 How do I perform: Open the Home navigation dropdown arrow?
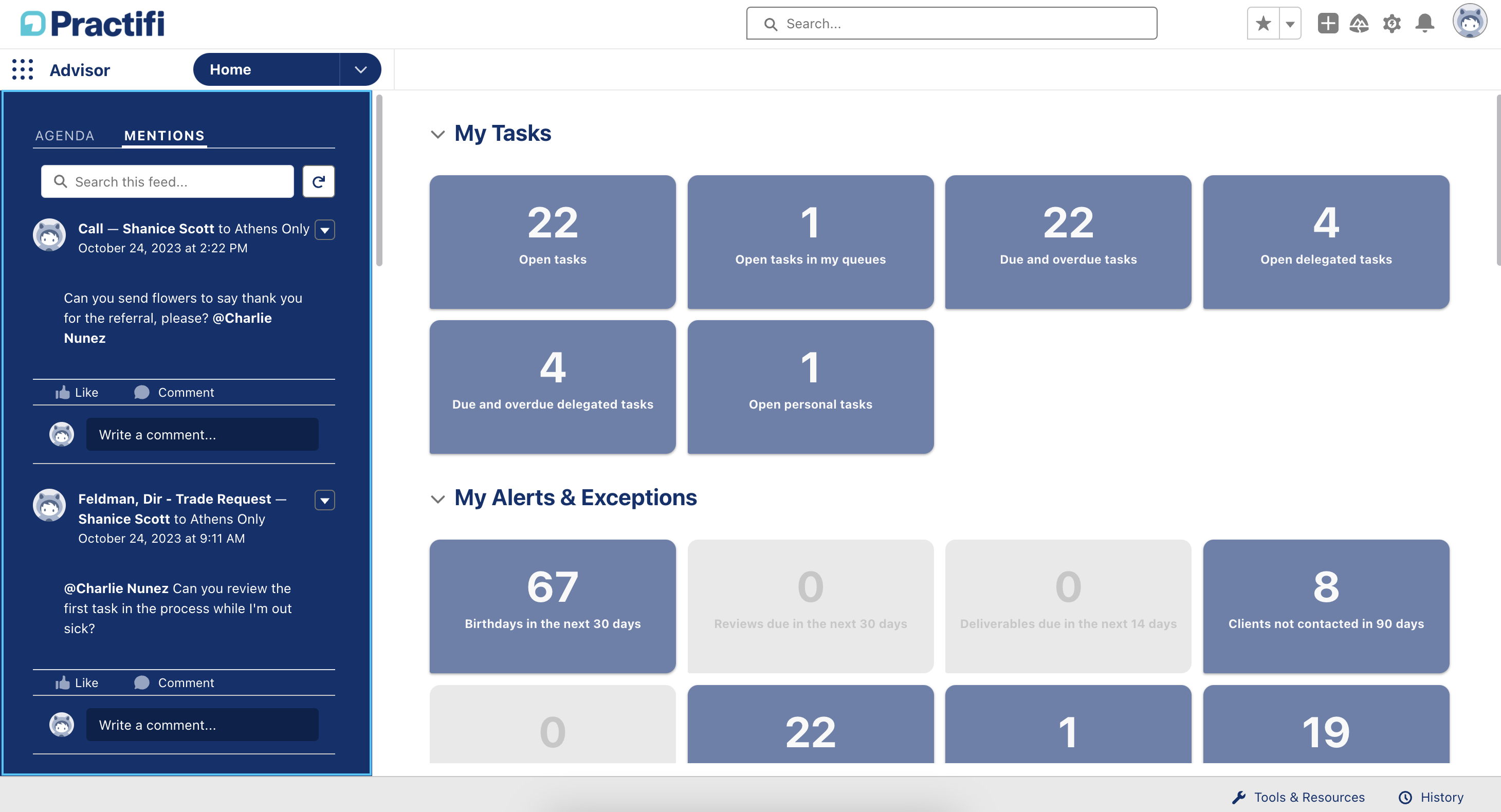[360, 69]
